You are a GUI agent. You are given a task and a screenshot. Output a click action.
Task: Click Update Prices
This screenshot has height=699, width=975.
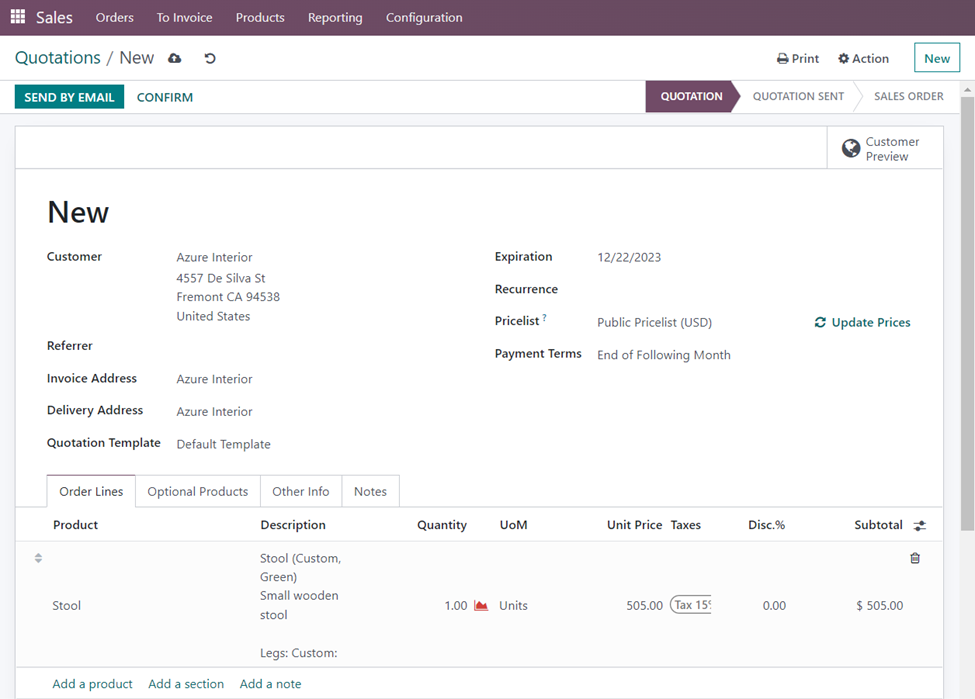862,322
